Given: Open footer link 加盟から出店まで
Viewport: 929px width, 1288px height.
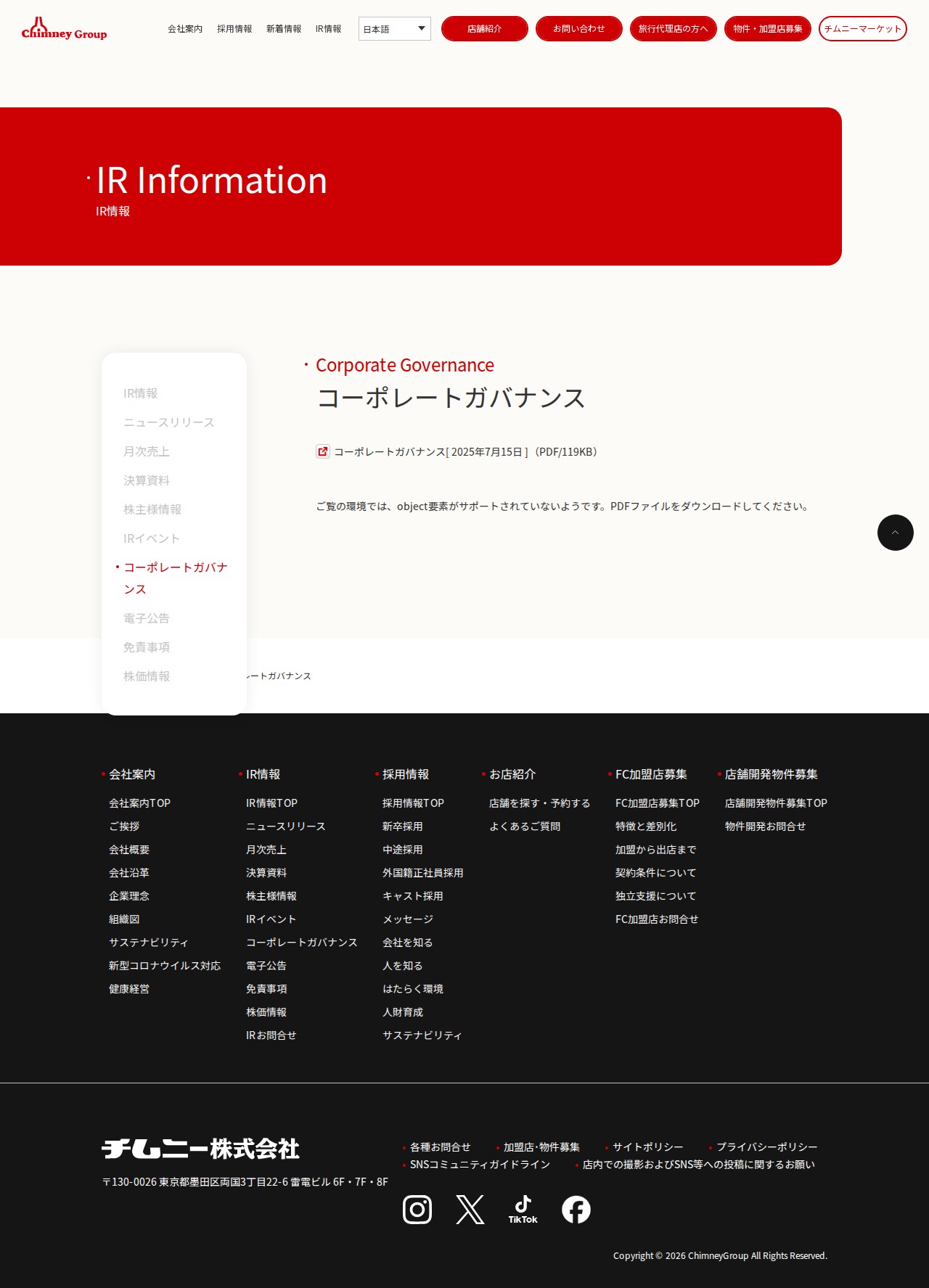Looking at the screenshot, I should pos(656,850).
